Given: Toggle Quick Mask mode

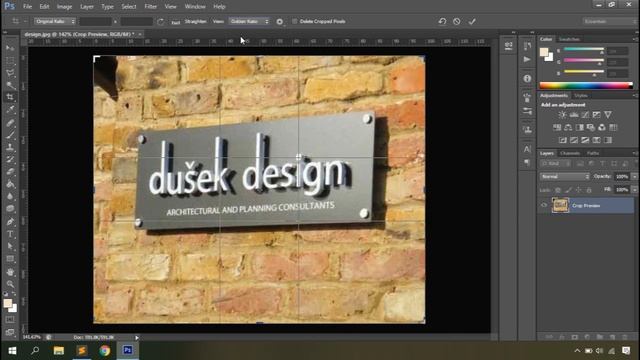Looking at the screenshot, I should pos(10,320).
